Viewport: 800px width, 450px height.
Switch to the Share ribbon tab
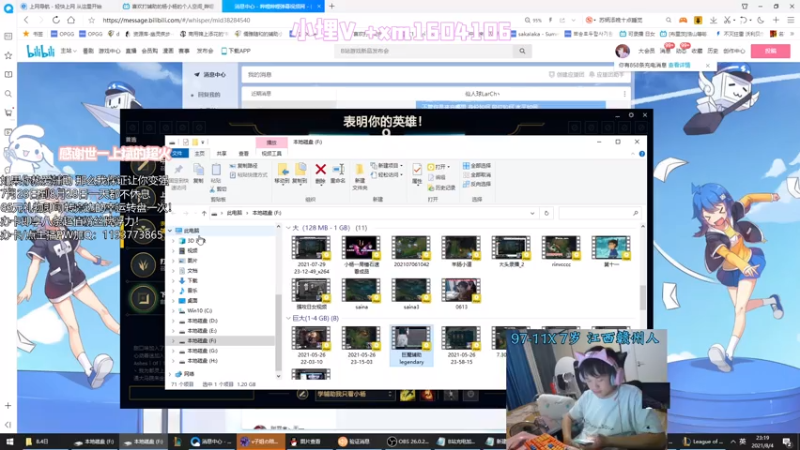click(x=221, y=154)
